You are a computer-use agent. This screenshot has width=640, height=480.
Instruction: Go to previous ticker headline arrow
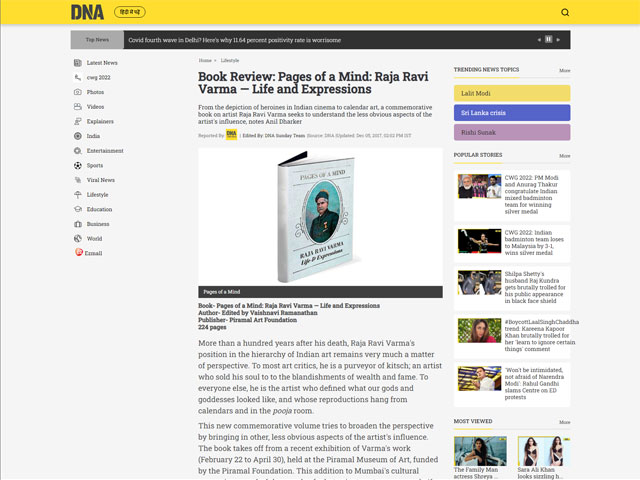pos(539,40)
